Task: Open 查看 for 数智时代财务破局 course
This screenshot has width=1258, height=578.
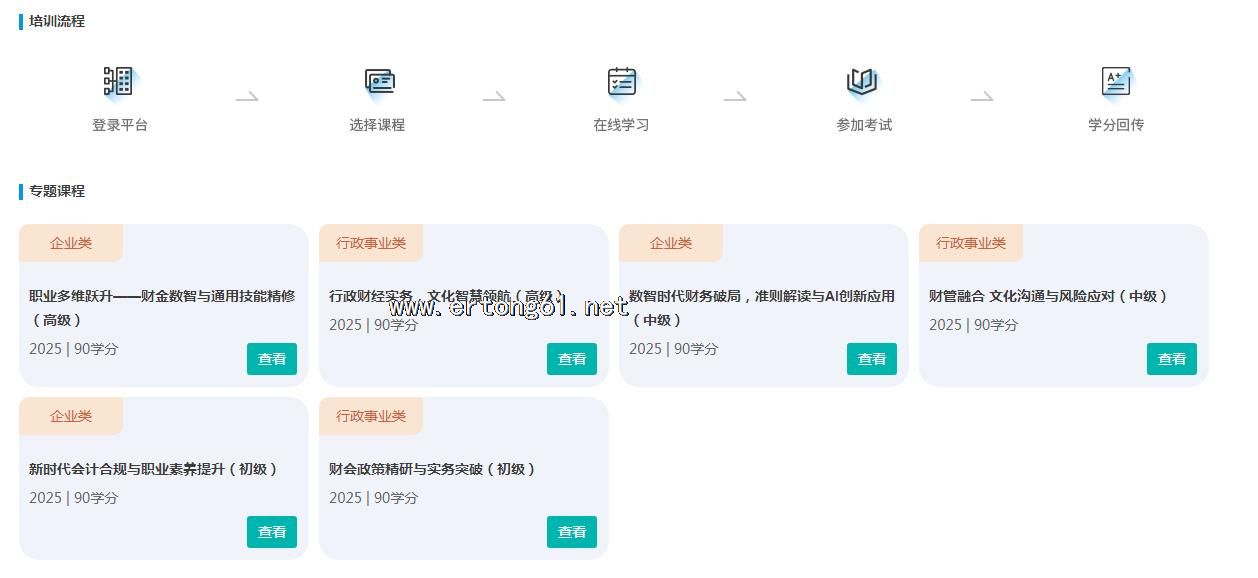Action: (872, 359)
